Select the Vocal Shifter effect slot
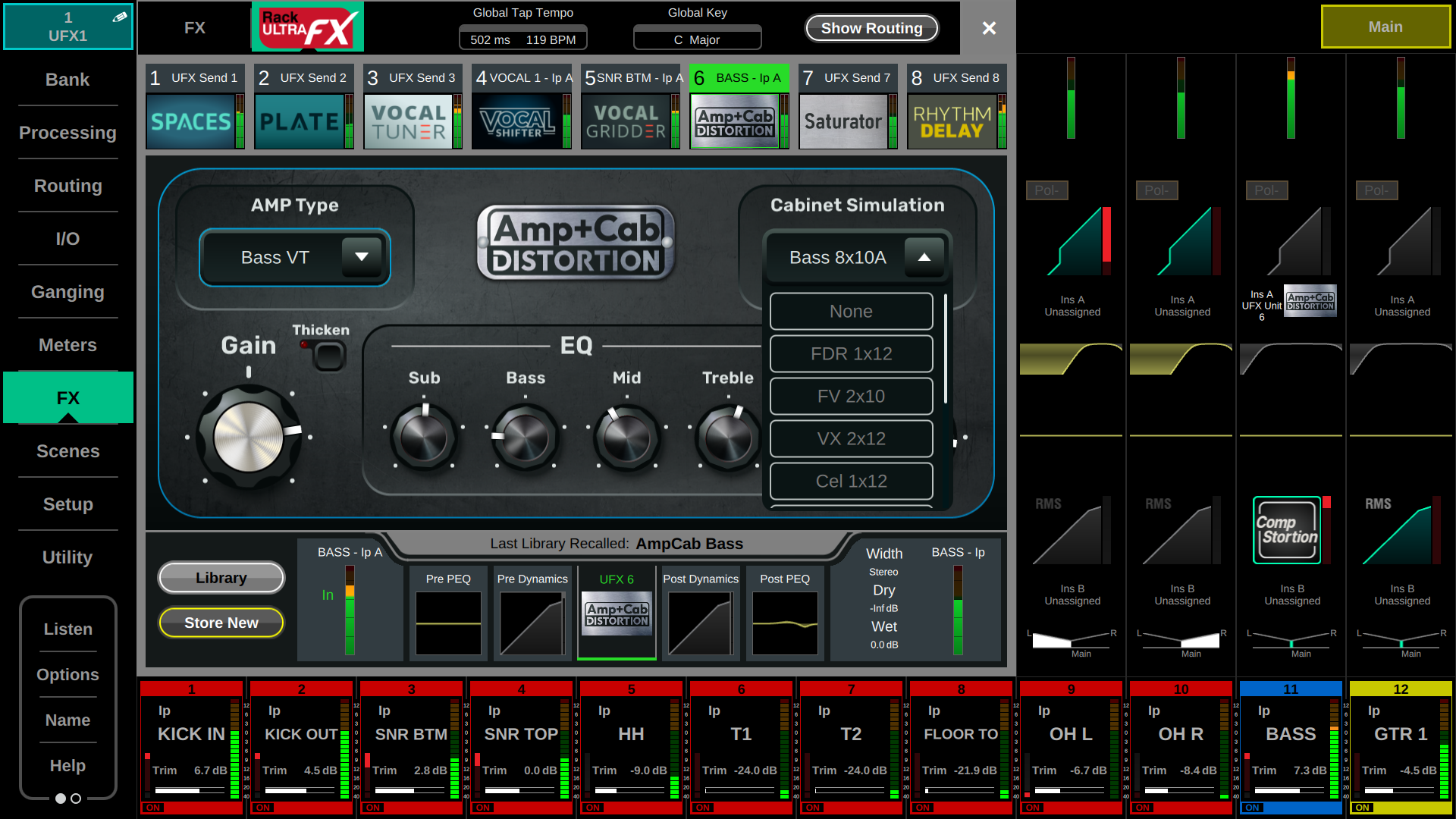Image resolution: width=1456 pixels, height=819 pixels. coord(517,121)
